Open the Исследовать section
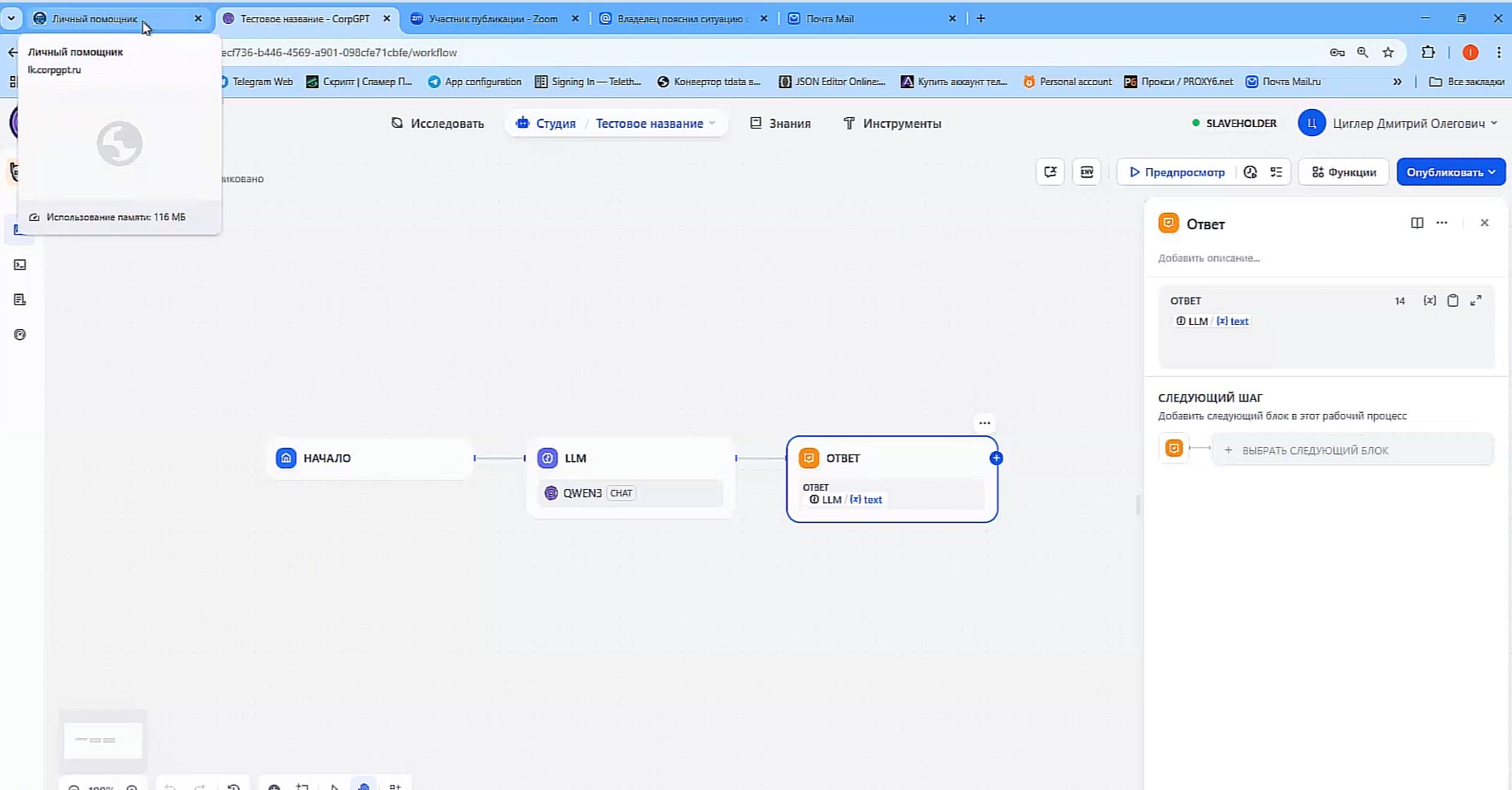1512x790 pixels. click(x=437, y=124)
